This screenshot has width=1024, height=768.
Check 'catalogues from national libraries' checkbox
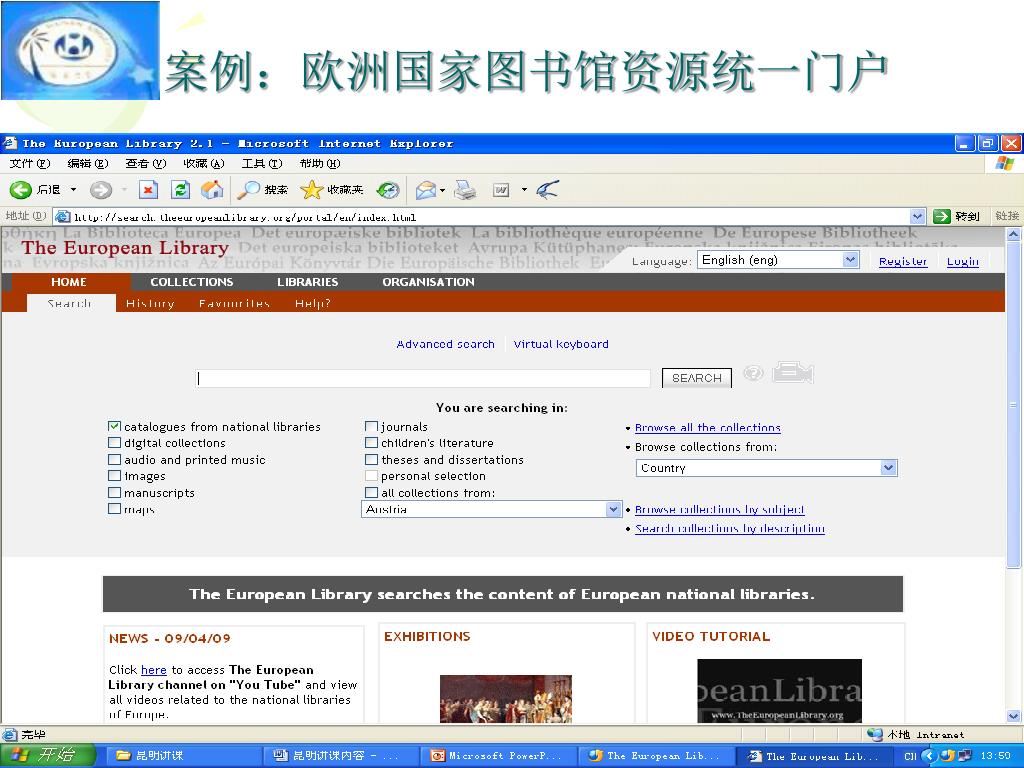114,426
